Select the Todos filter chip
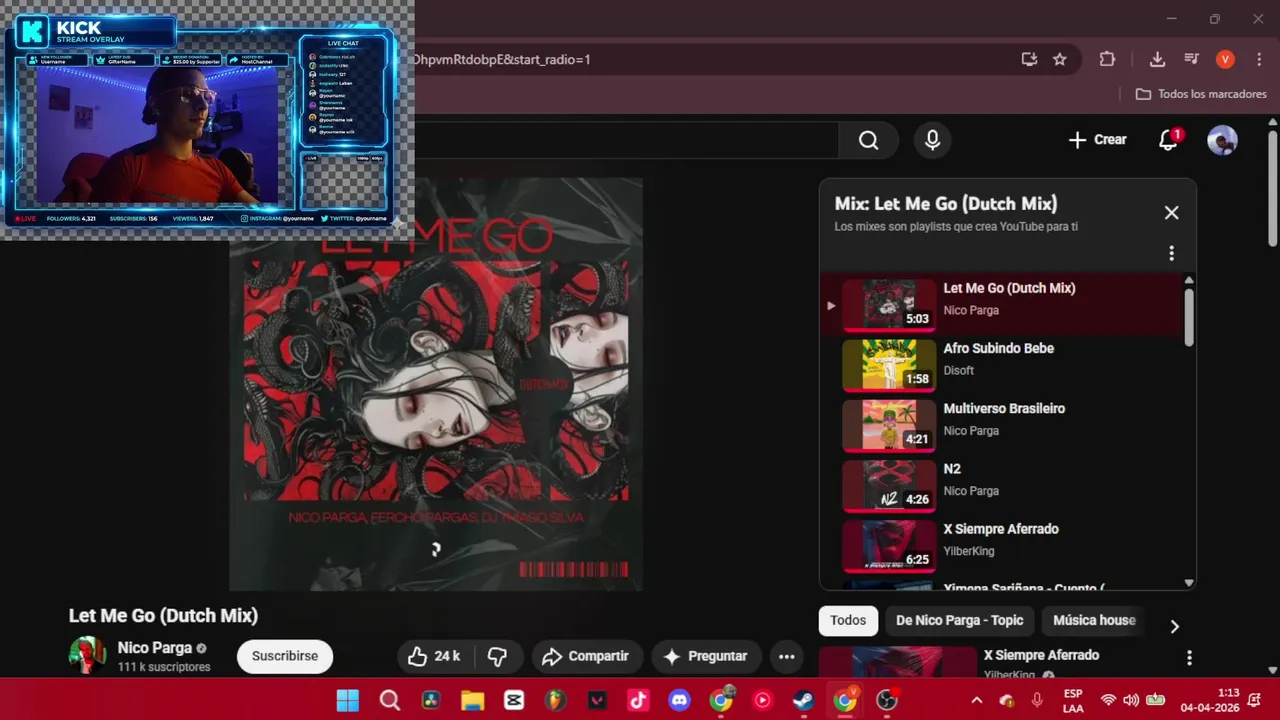Screen dimensions: 1280x720 (848, 620)
